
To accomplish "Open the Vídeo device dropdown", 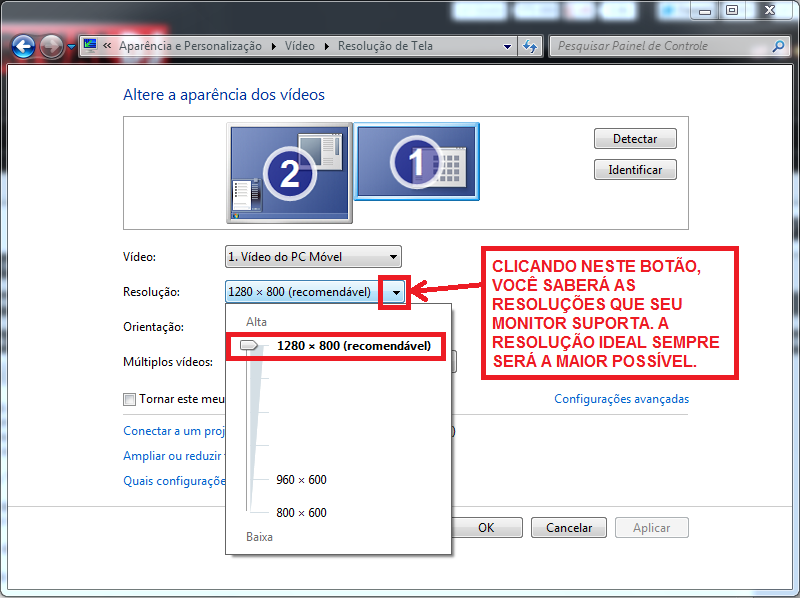I will pos(313,257).
